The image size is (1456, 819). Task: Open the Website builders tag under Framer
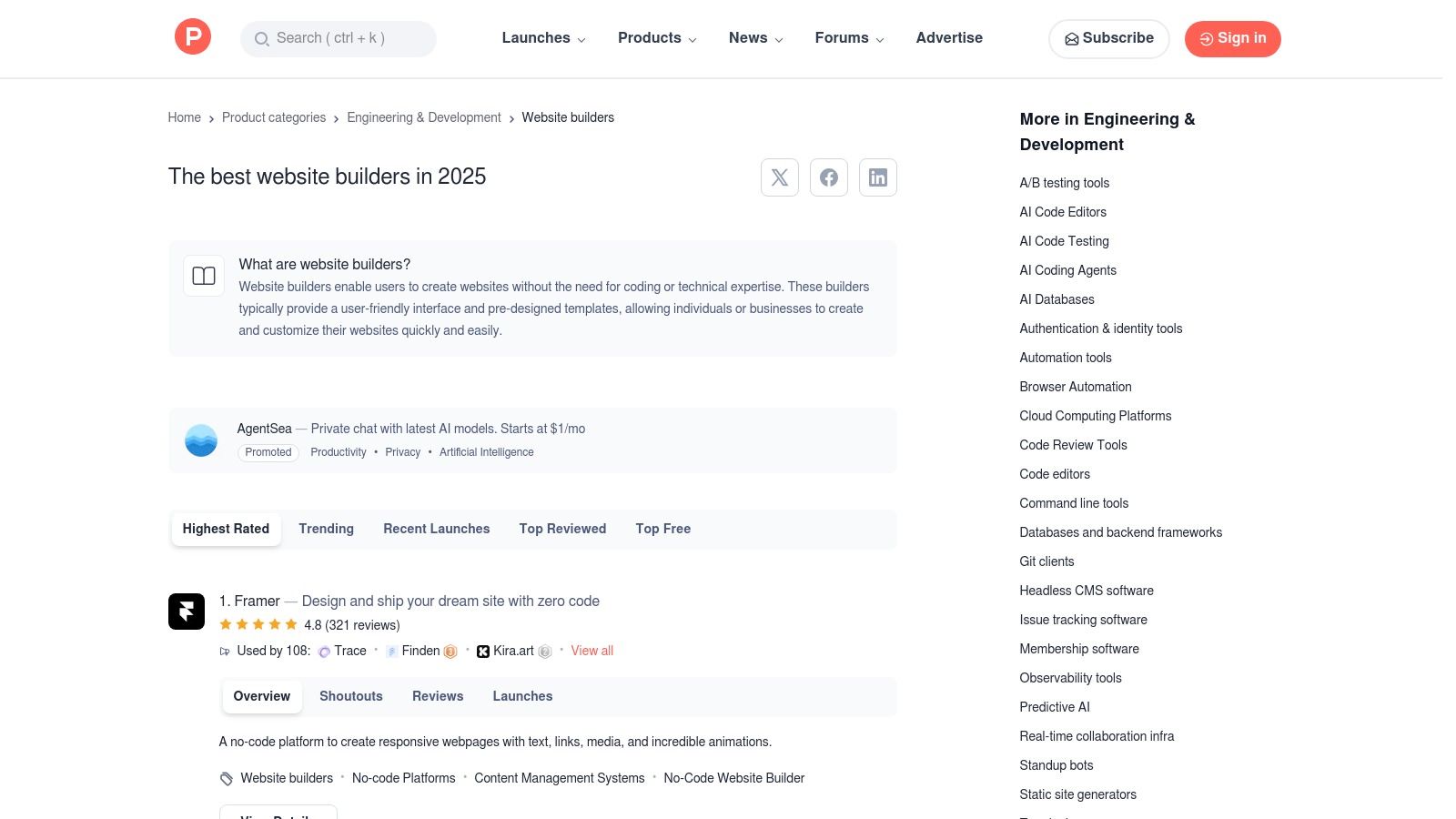point(287,778)
